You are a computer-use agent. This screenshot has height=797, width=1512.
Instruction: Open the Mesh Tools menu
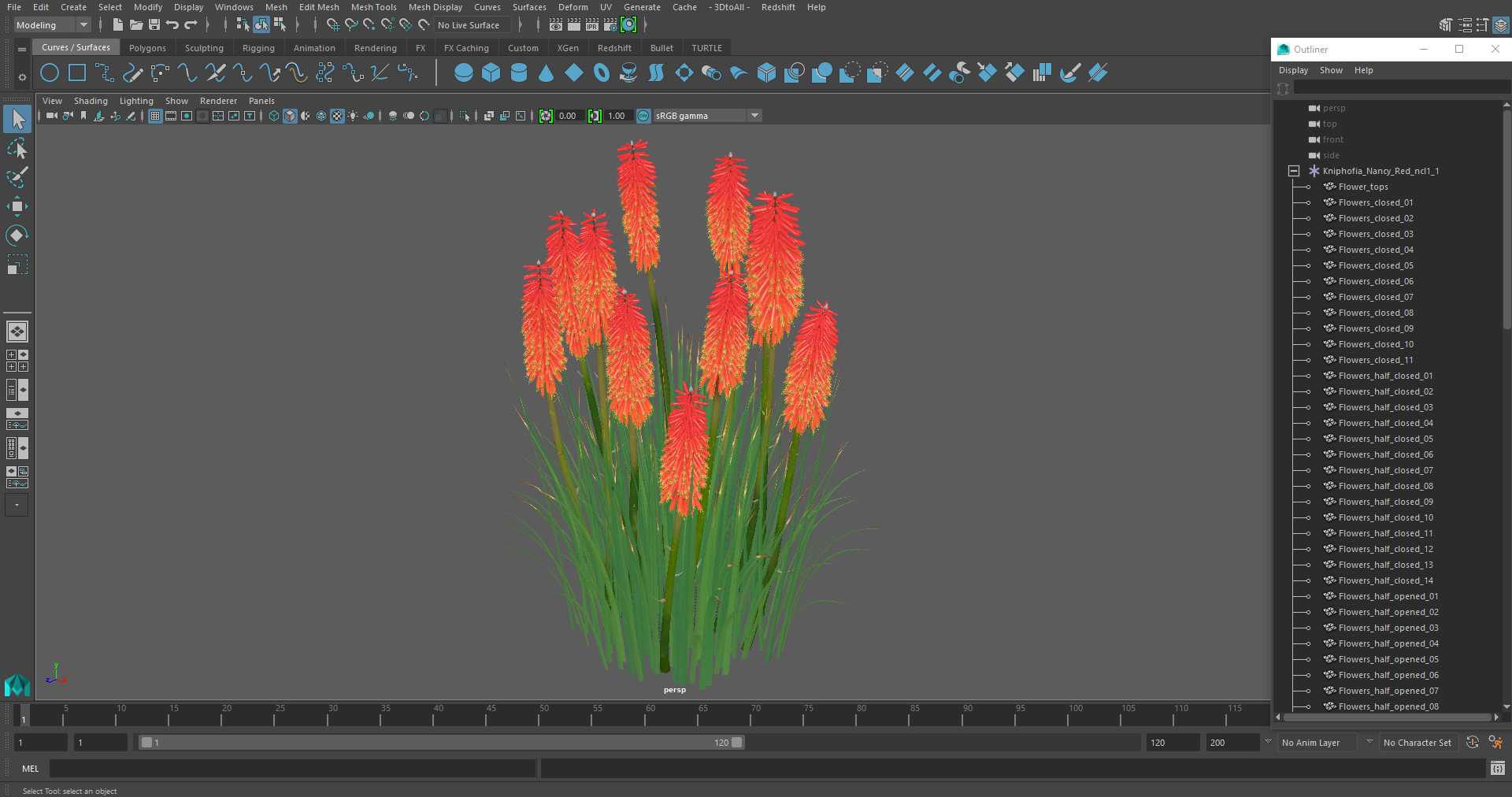coord(373,7)
